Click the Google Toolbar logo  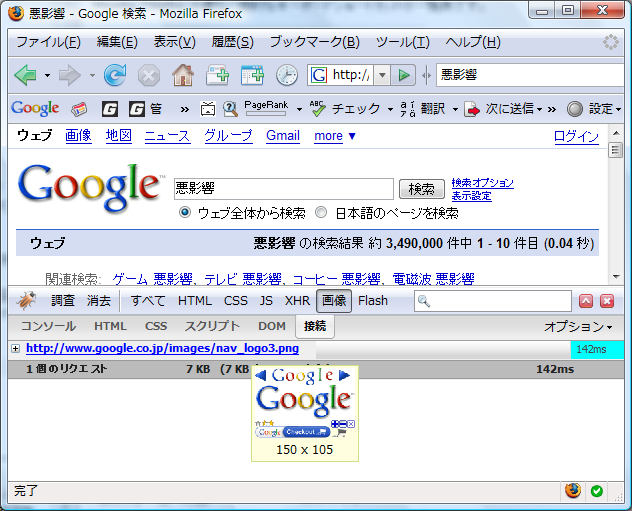point(35,108)
